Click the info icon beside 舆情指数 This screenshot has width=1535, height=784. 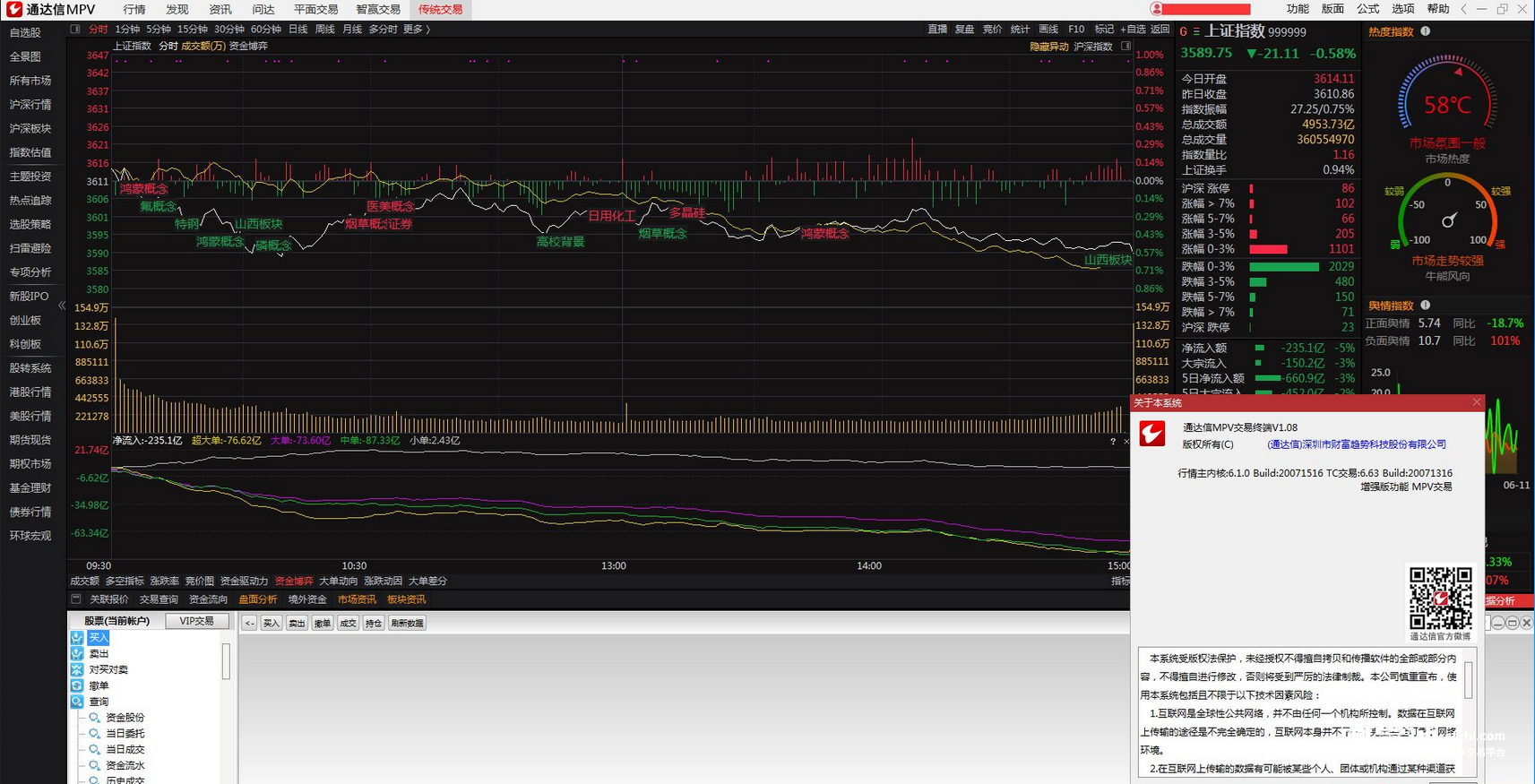point(1426,306)
